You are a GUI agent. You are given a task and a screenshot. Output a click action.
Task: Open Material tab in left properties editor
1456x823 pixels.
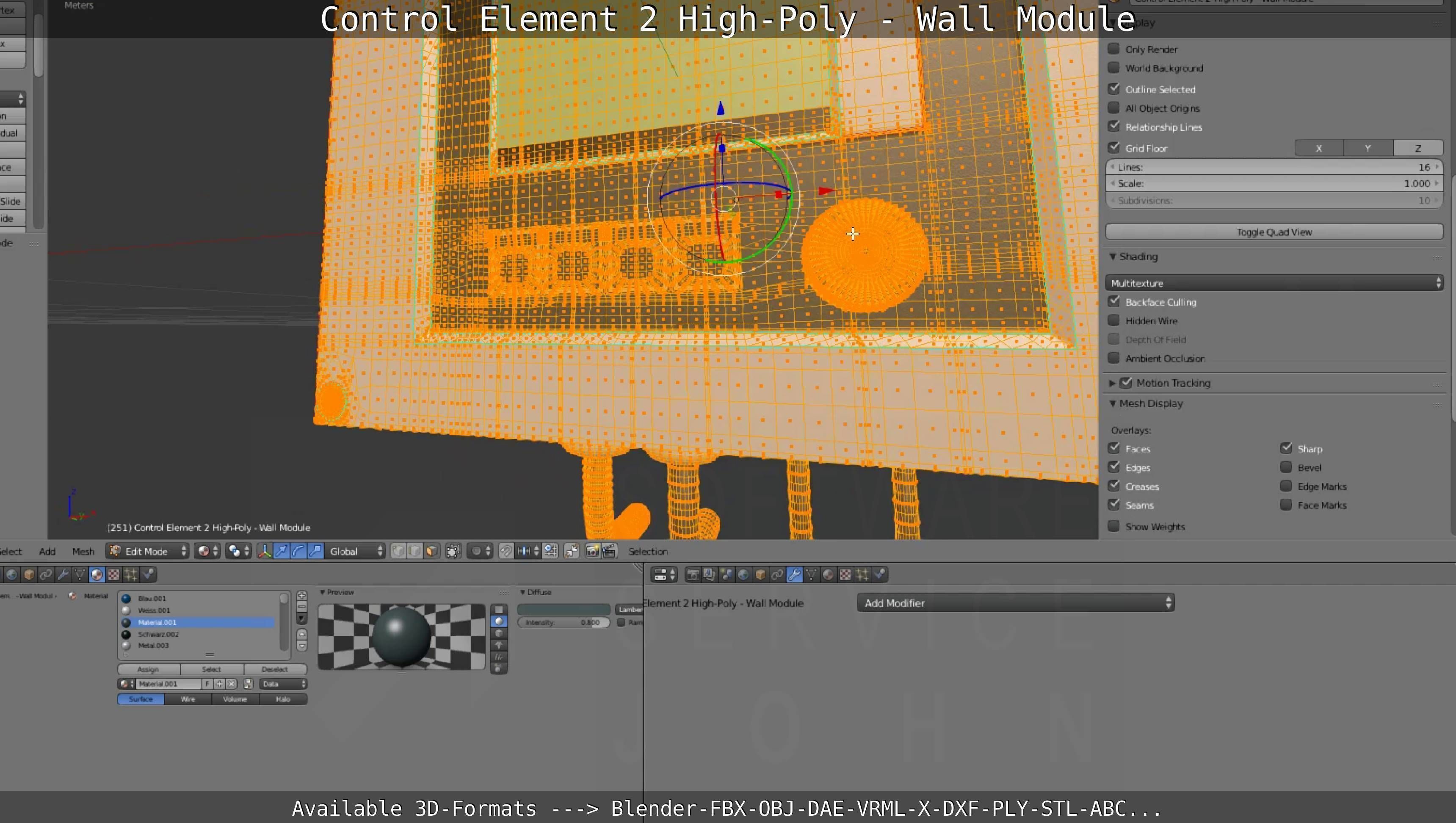pos(97,575)
